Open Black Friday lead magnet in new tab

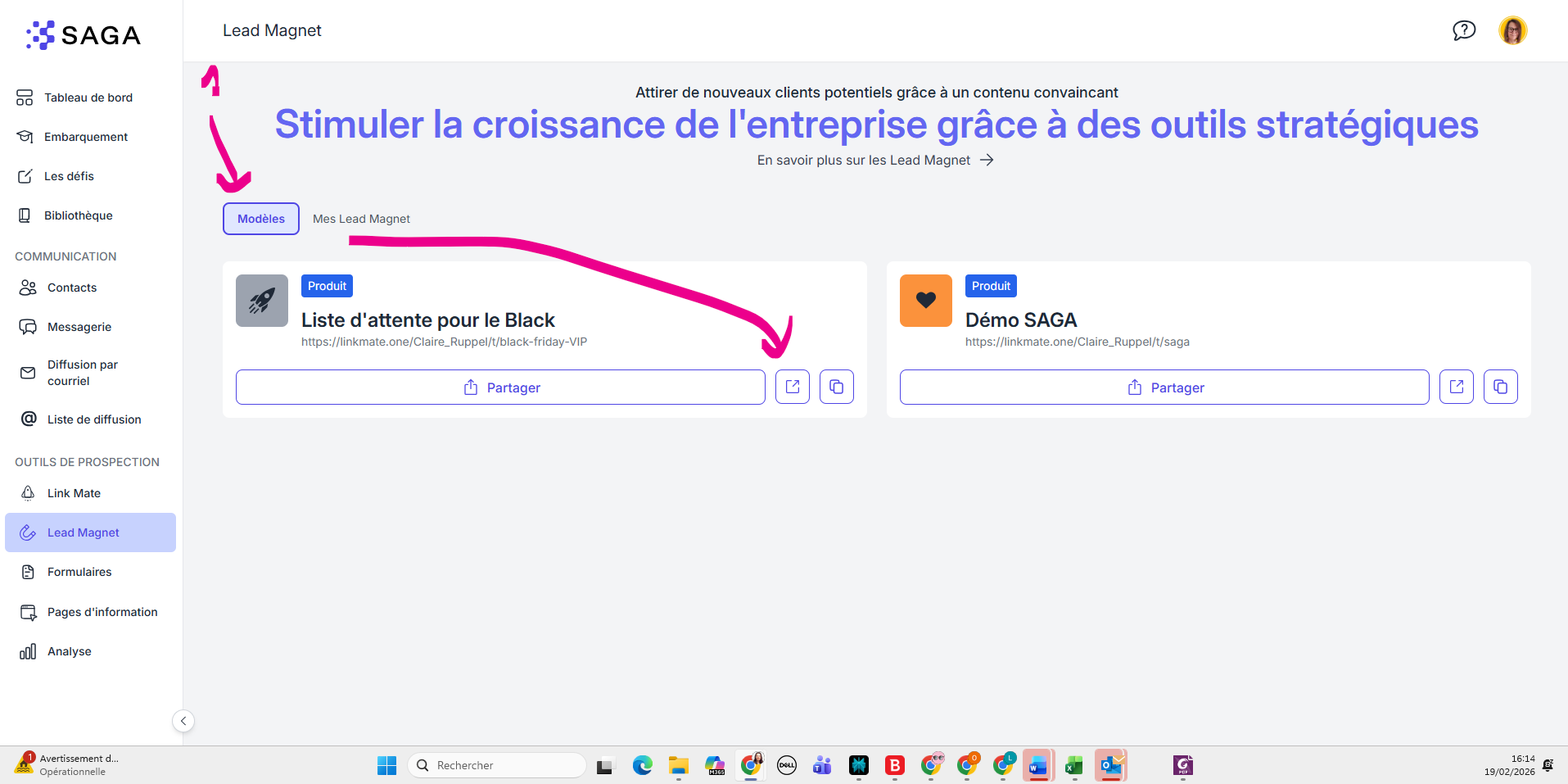point(793,387)
